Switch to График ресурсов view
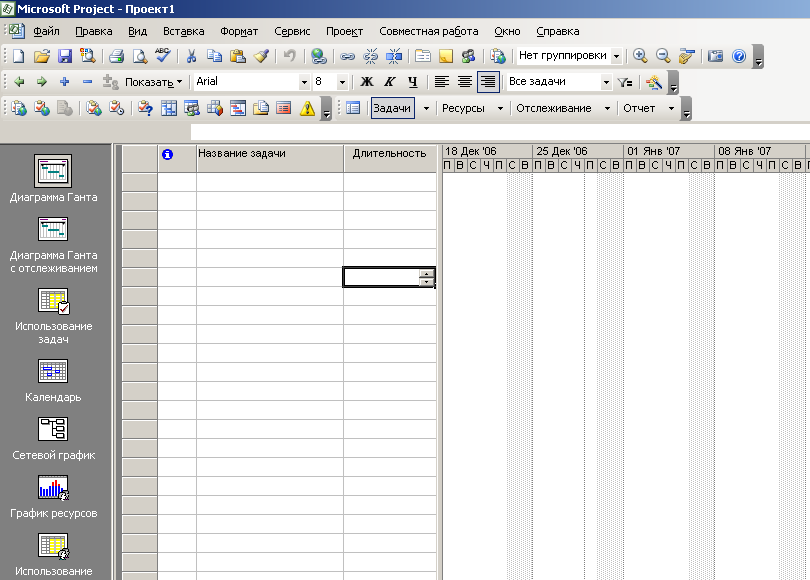Screen dimensions: 810x580 pyautogui.click(x=53, y=497)
